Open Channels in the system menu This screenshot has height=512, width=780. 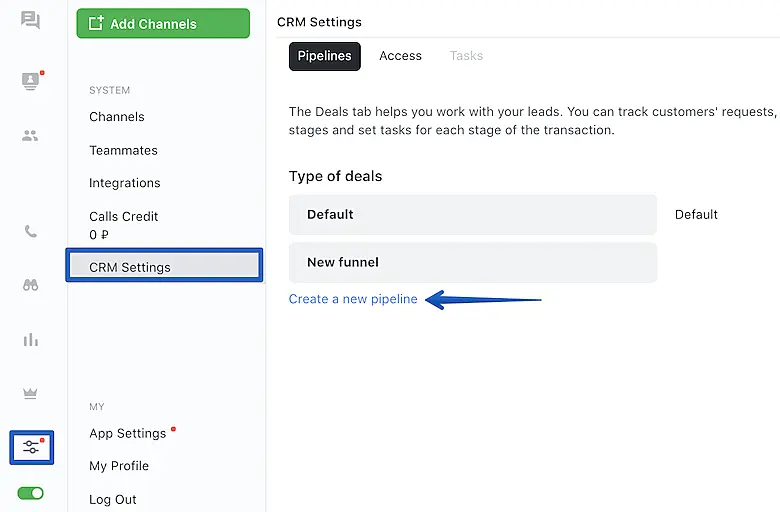click(x=117, y=117)
